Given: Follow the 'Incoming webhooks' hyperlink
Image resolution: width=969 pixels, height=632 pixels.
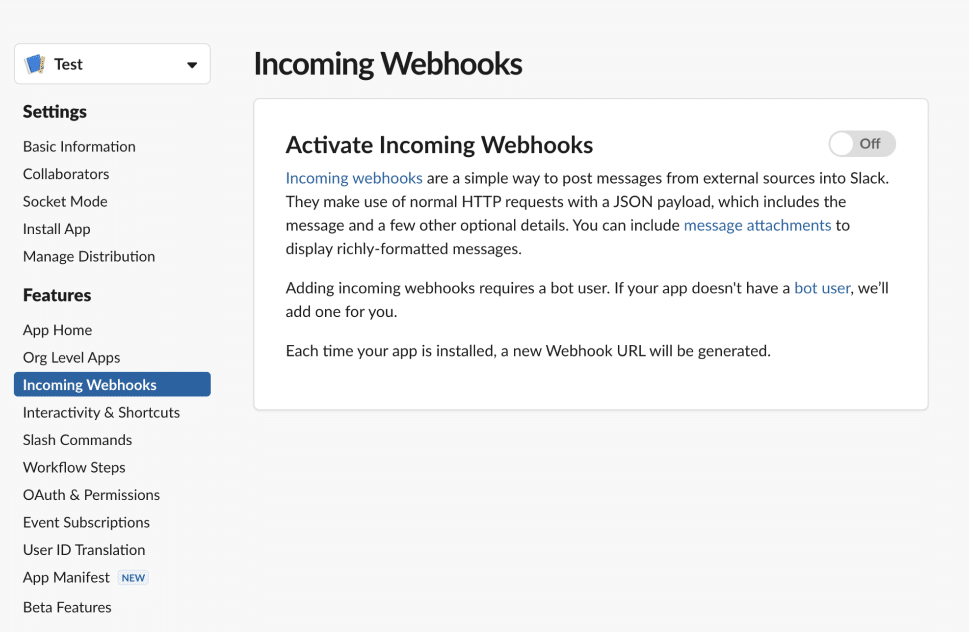Looking at the screenshot, I should click(354, 178).
